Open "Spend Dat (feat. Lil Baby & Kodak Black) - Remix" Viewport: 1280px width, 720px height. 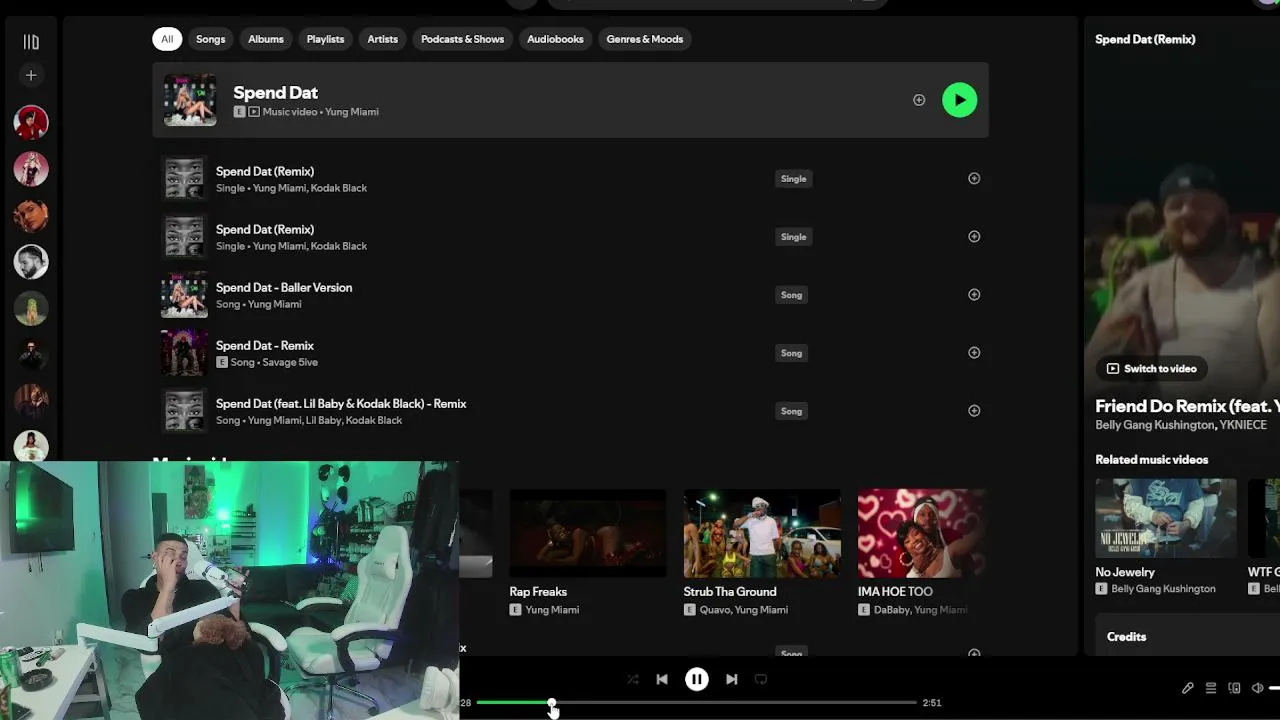tap(341, 403)
